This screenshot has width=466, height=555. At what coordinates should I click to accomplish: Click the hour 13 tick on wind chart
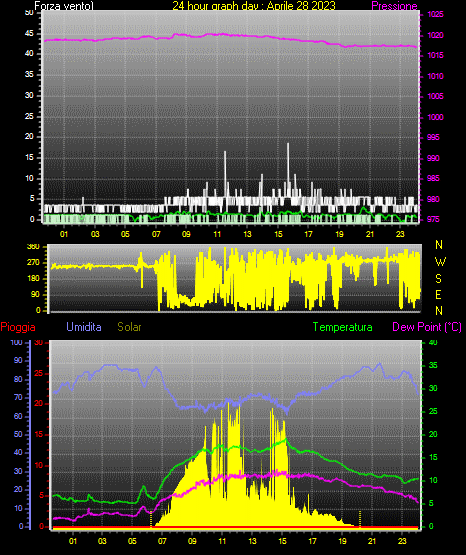247,234
